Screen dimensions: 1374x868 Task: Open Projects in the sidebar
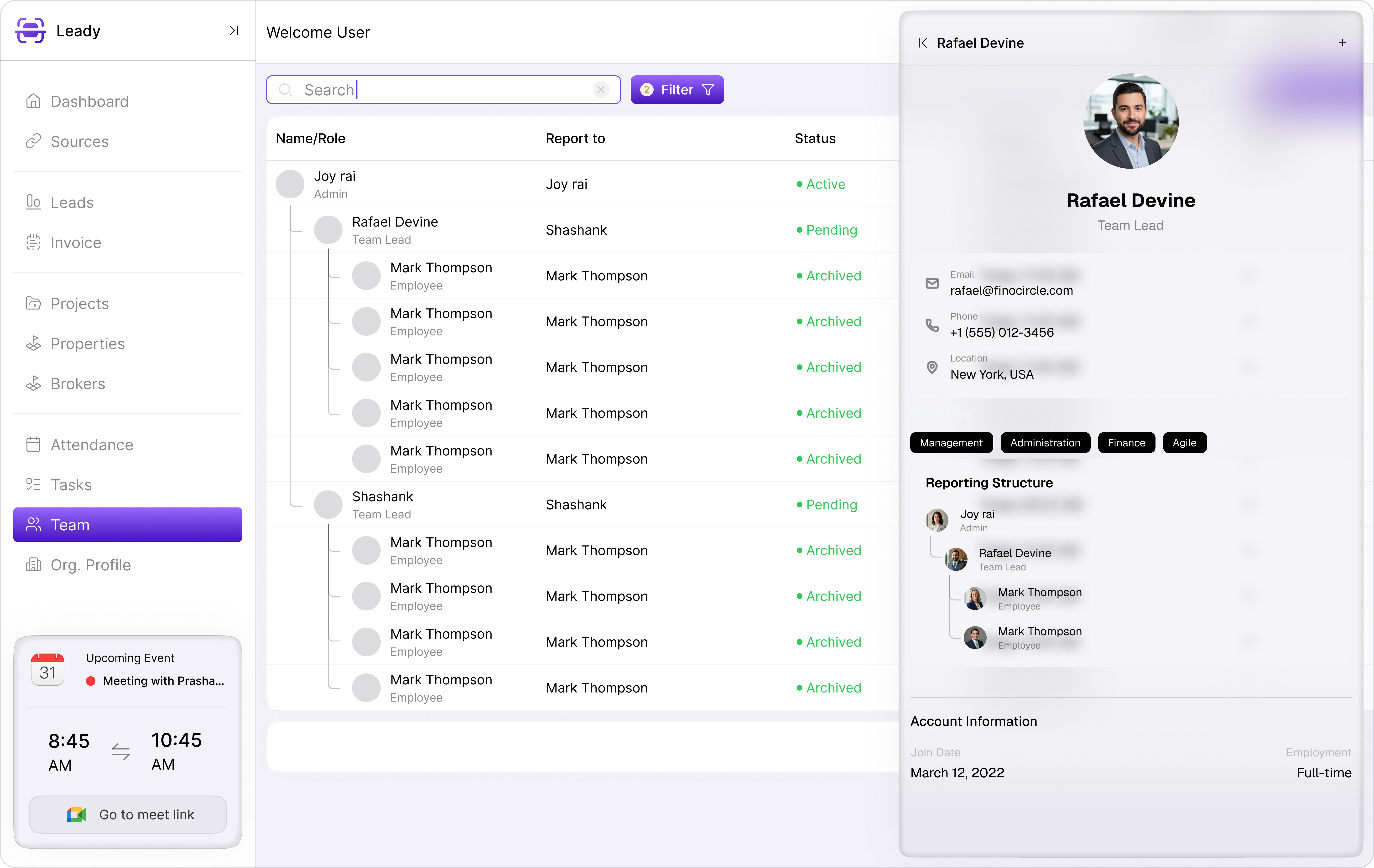[128, 303]
